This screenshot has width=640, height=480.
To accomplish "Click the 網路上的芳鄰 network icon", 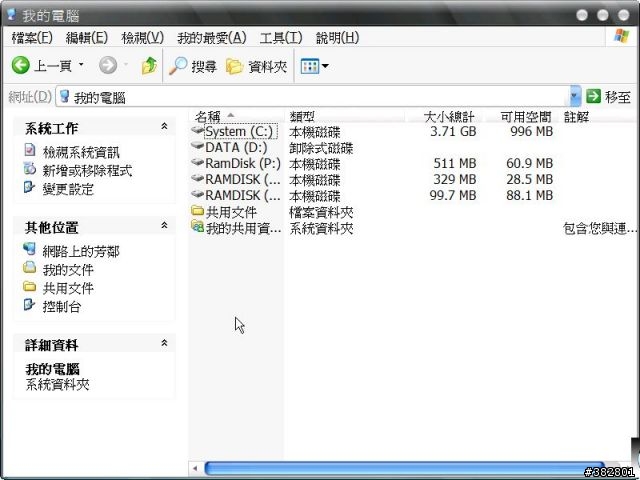I will [x=29, y=249].
